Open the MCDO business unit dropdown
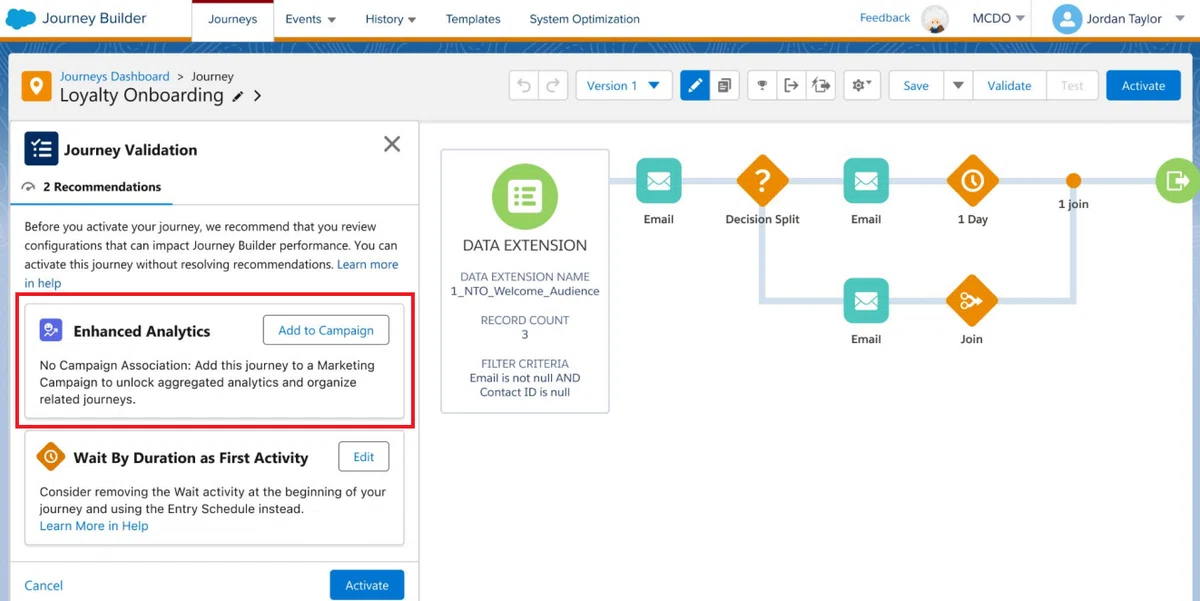1200x601 pixels. click(998, 19)
